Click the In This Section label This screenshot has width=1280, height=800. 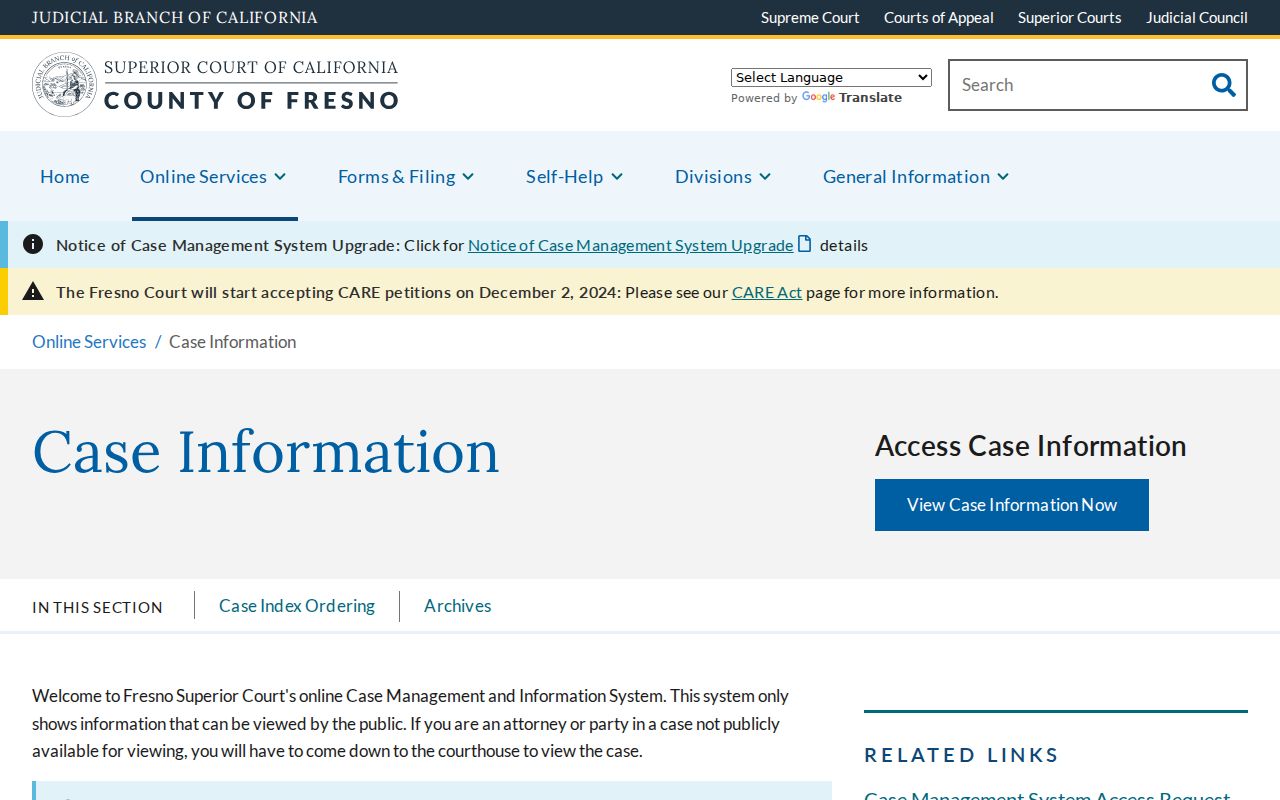(97, 607)
